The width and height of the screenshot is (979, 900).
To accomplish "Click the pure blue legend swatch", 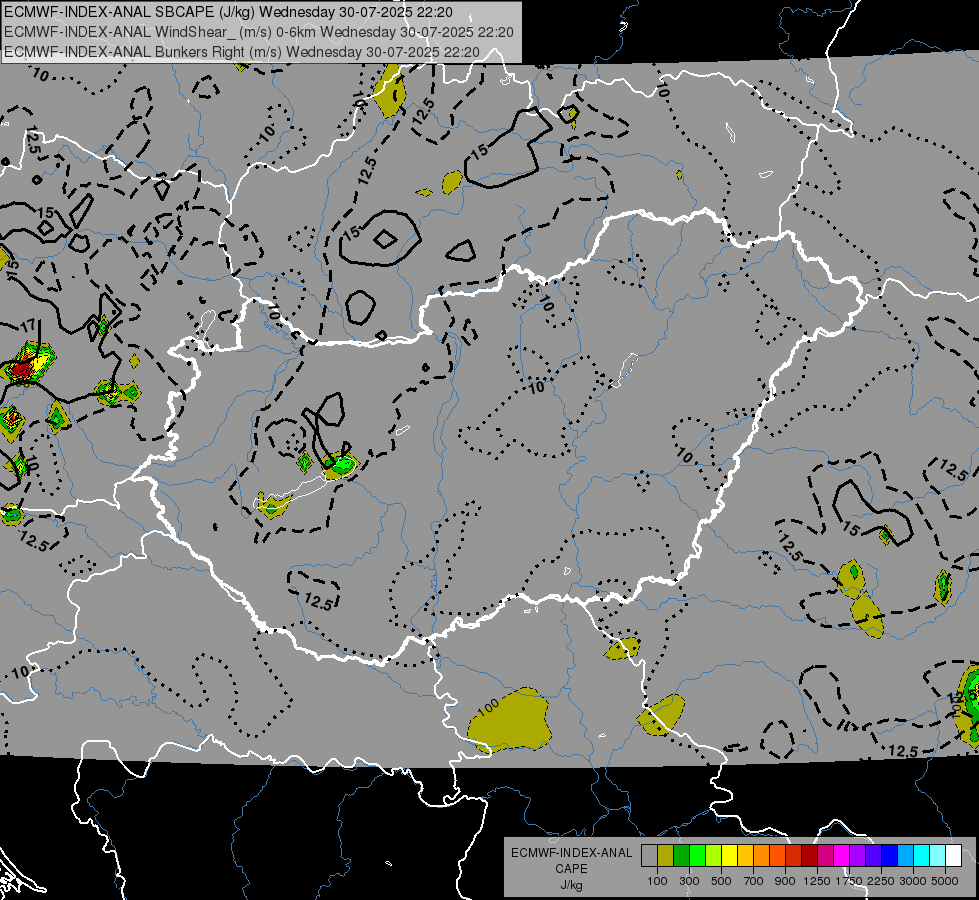I will [x=890, y=856].
